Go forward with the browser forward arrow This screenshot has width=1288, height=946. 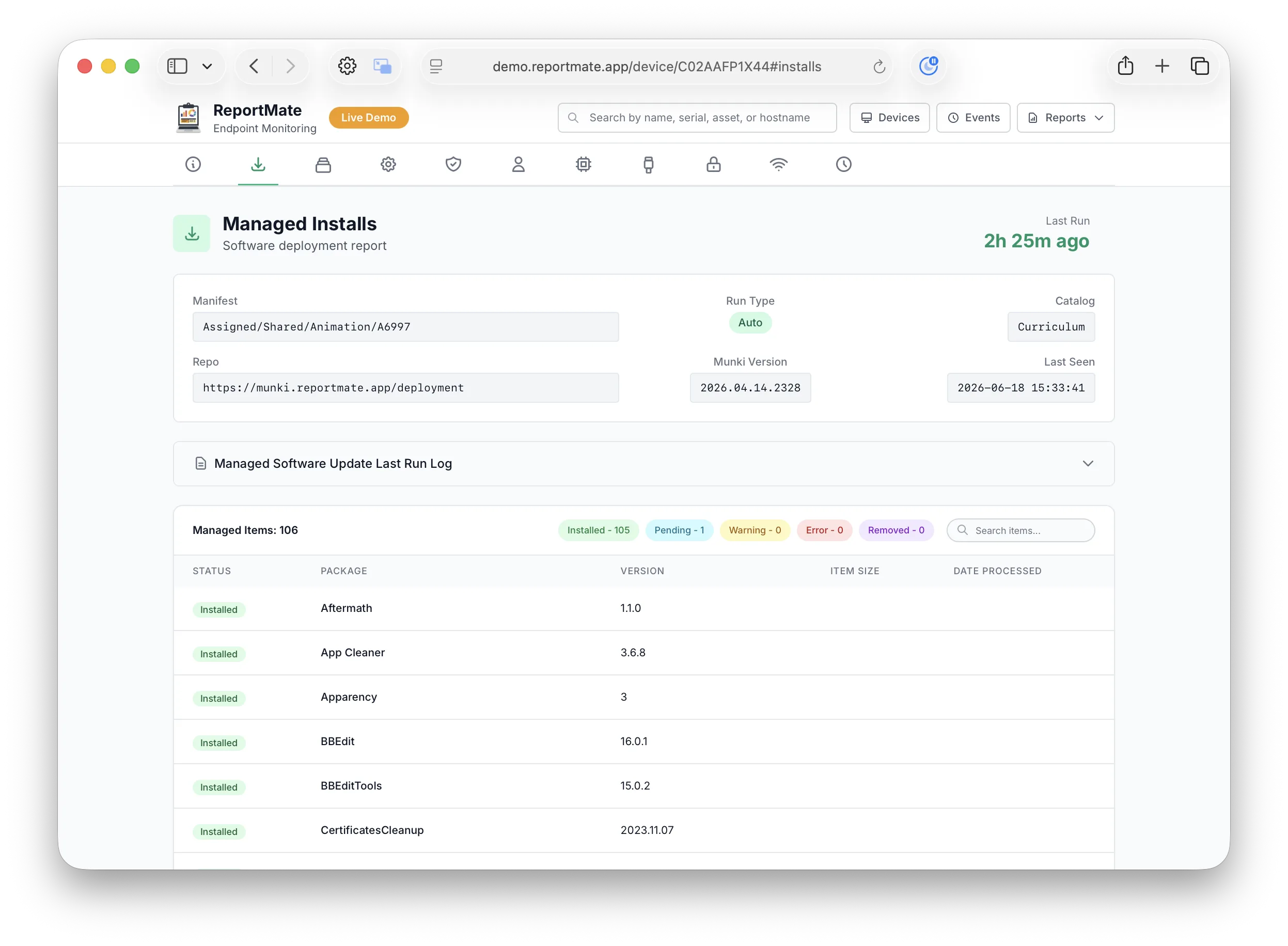(290, 66)
